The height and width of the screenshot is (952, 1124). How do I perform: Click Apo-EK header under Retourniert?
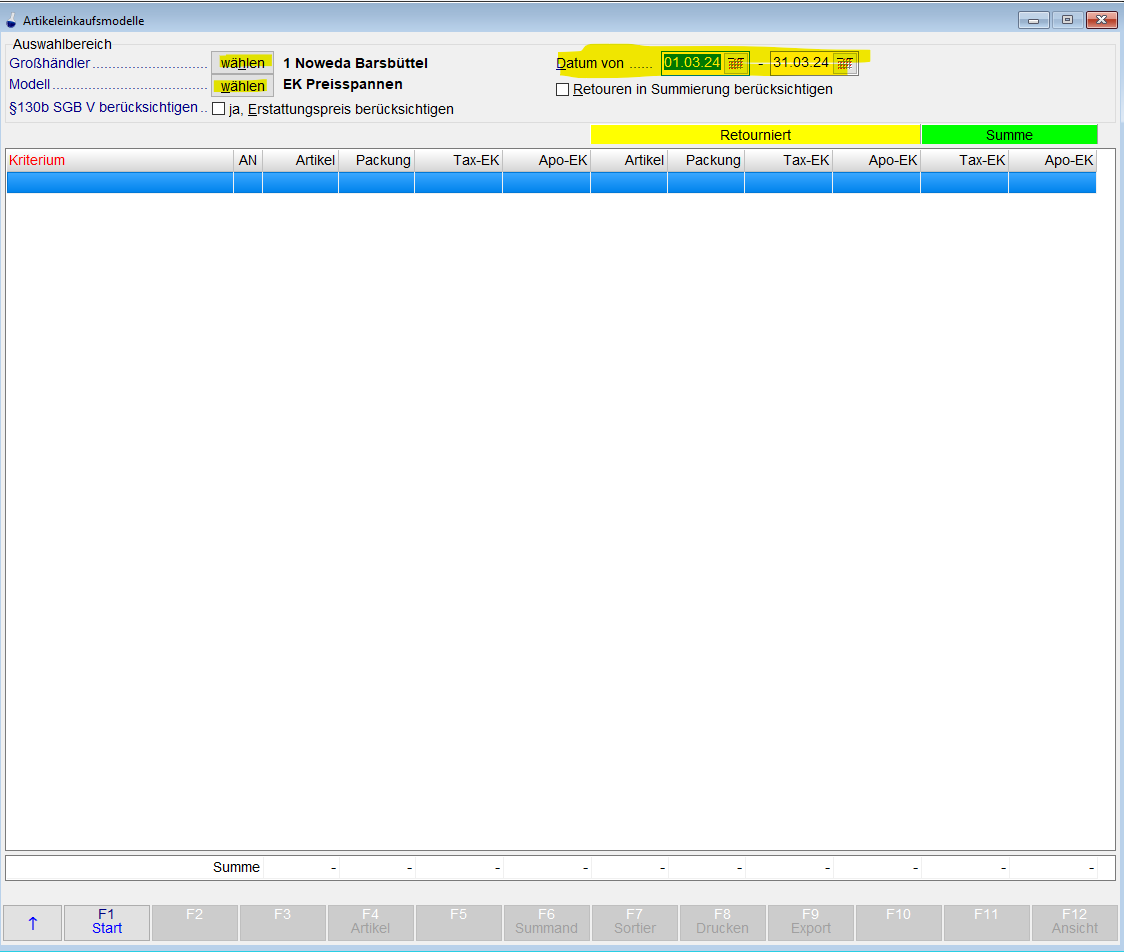tap(877, 161)
